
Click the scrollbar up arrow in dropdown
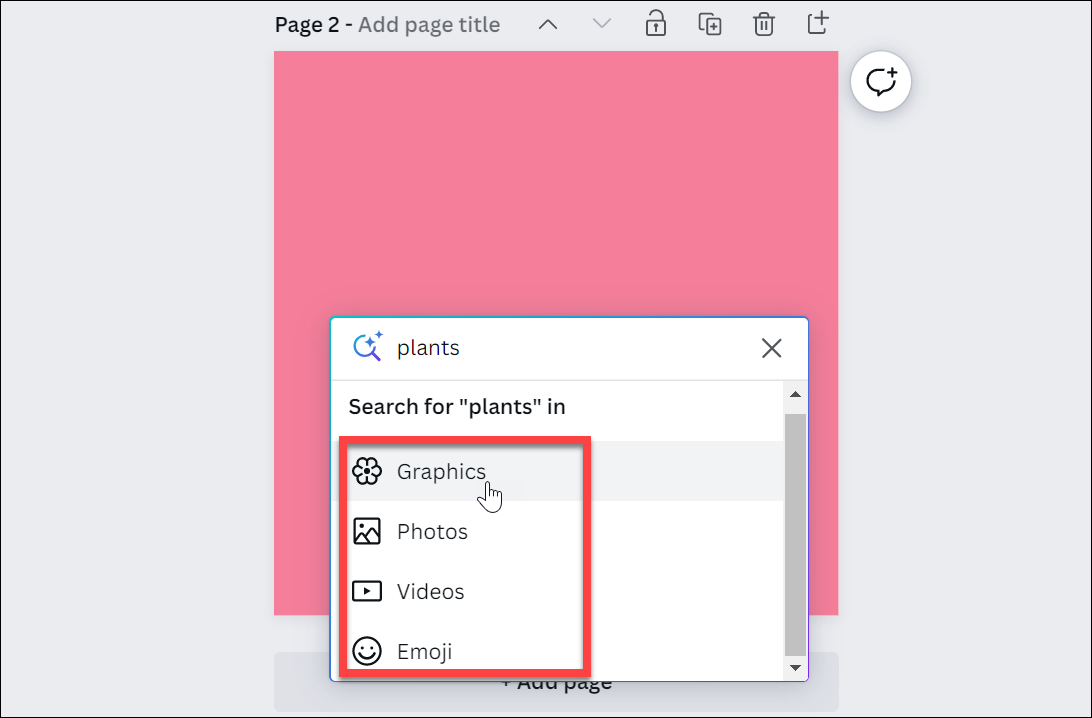coord(795,394)
